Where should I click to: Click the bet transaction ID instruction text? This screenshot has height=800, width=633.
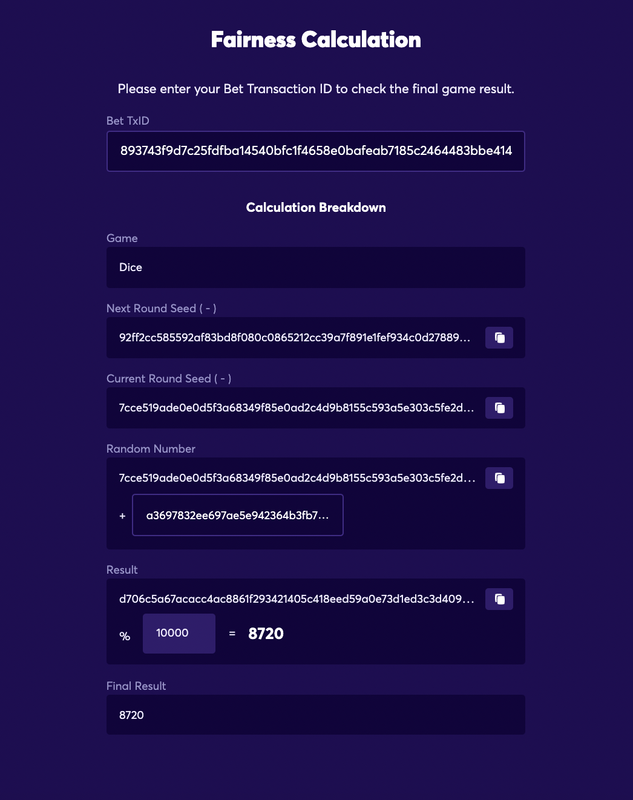click(316, 89)
